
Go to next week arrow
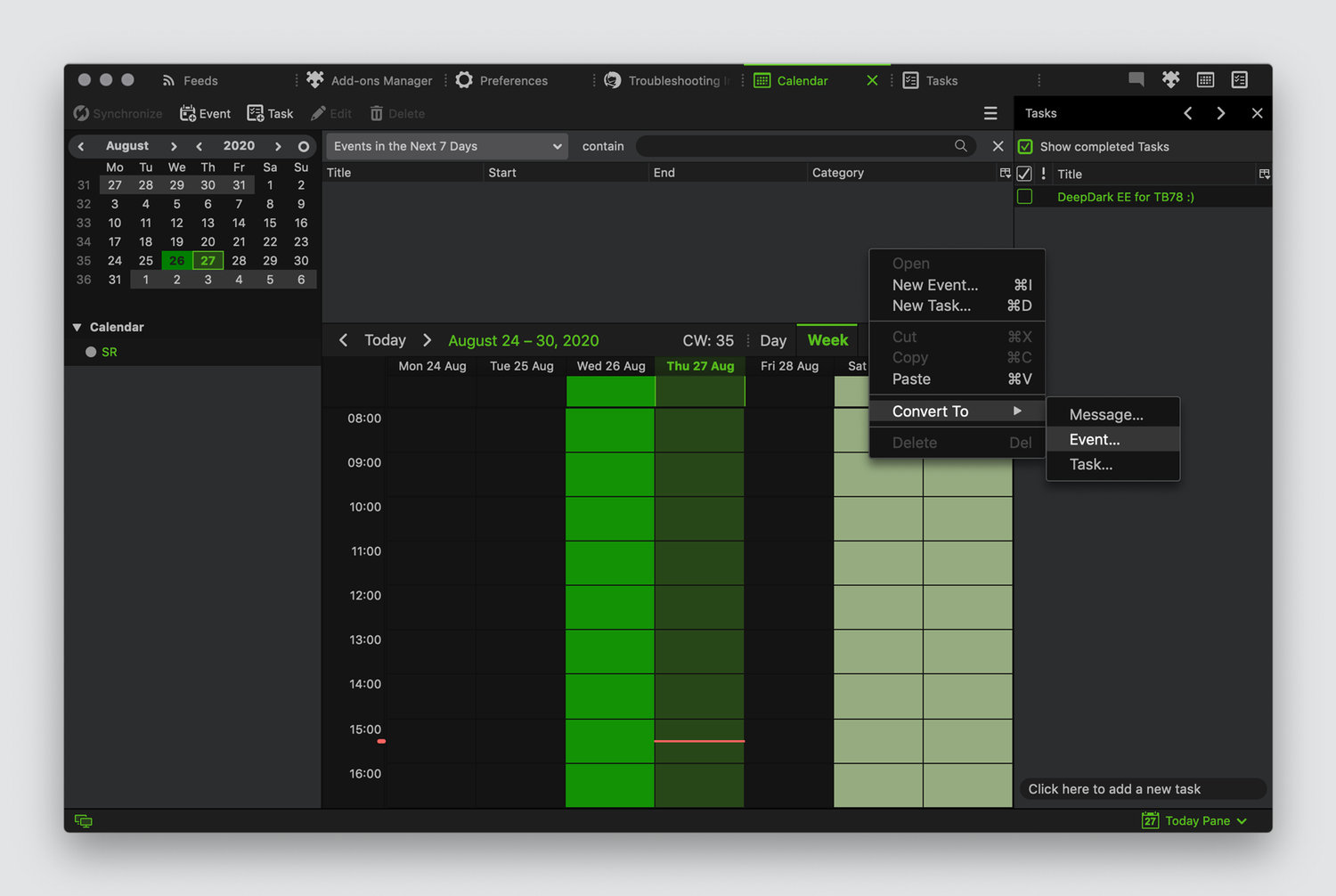click(428, 340)
